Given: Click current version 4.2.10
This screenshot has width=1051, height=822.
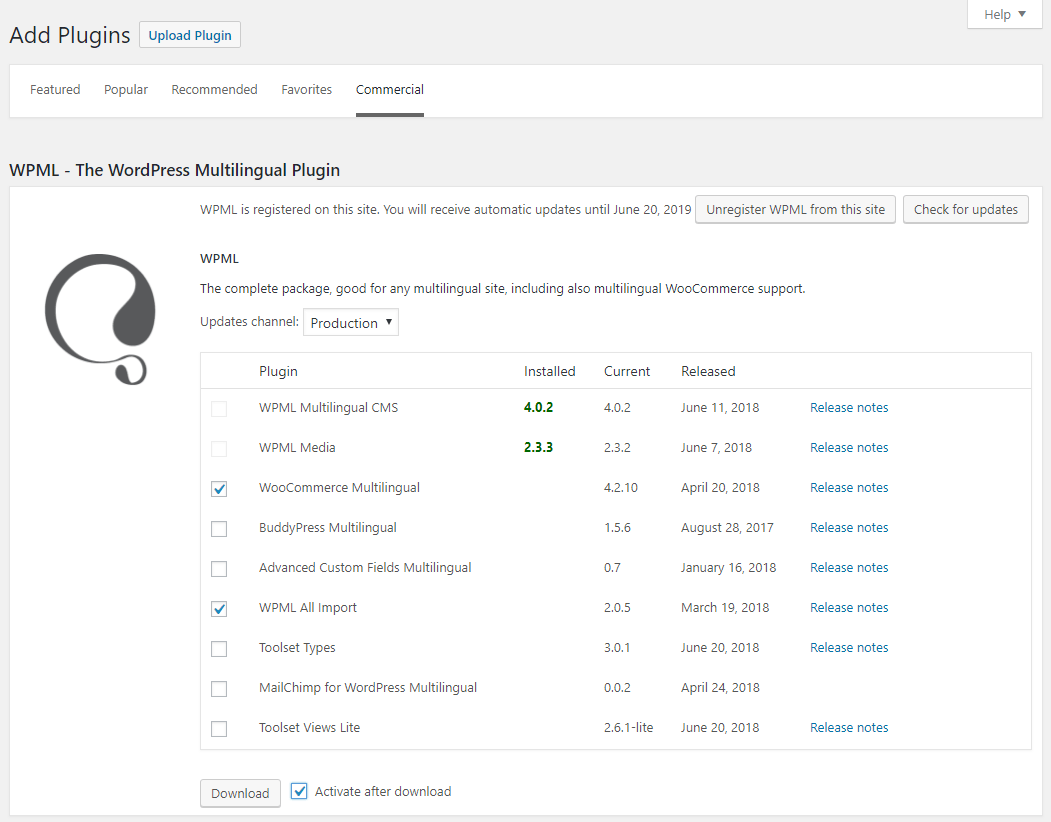Looking at the screenshot, I should 621,487.
